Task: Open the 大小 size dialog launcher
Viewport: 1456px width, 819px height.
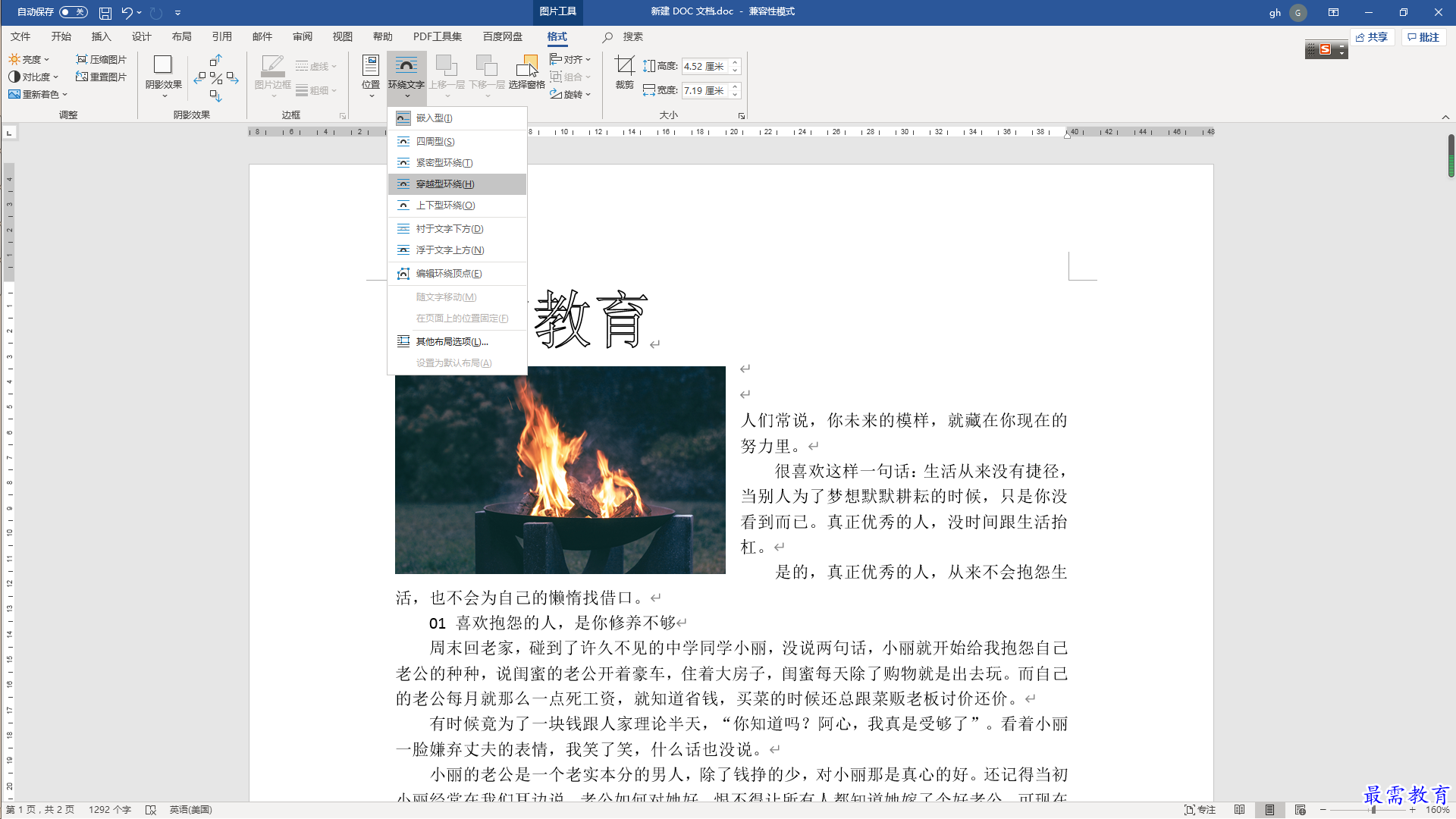Action: click(742, 116)
